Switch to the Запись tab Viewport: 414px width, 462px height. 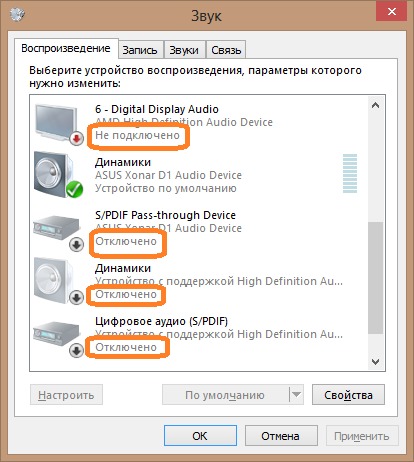140,50
